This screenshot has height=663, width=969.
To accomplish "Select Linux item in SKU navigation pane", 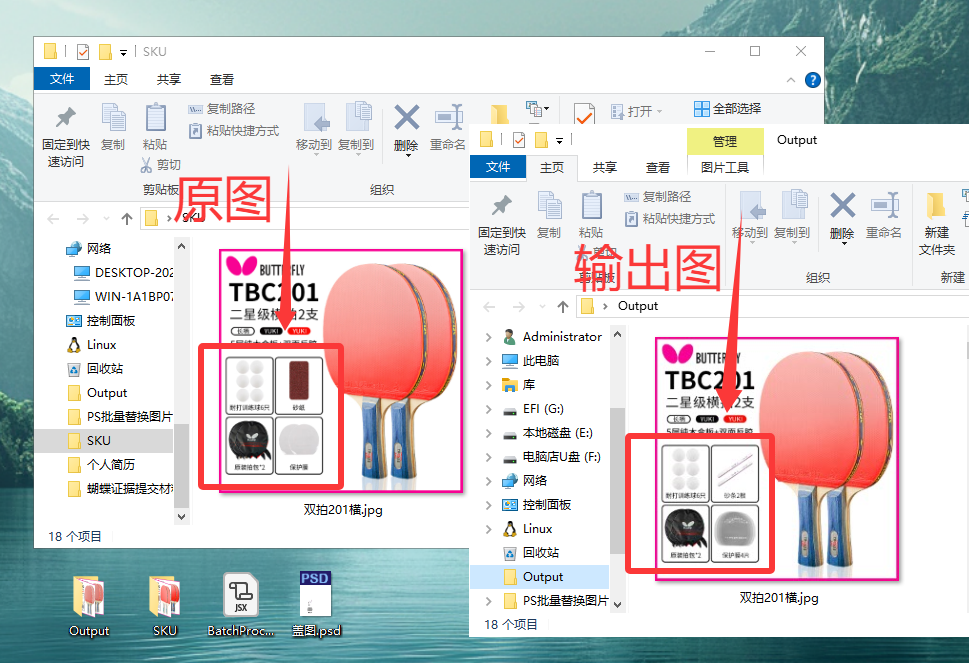I will pyautogui.click(x=101, y=345).
